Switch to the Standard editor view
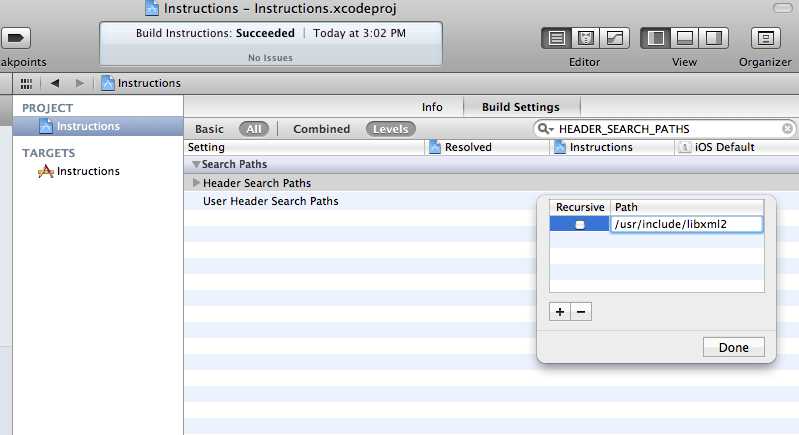Image resolution: width=799 pixels, height=435 pixels. tap(556, 38)
